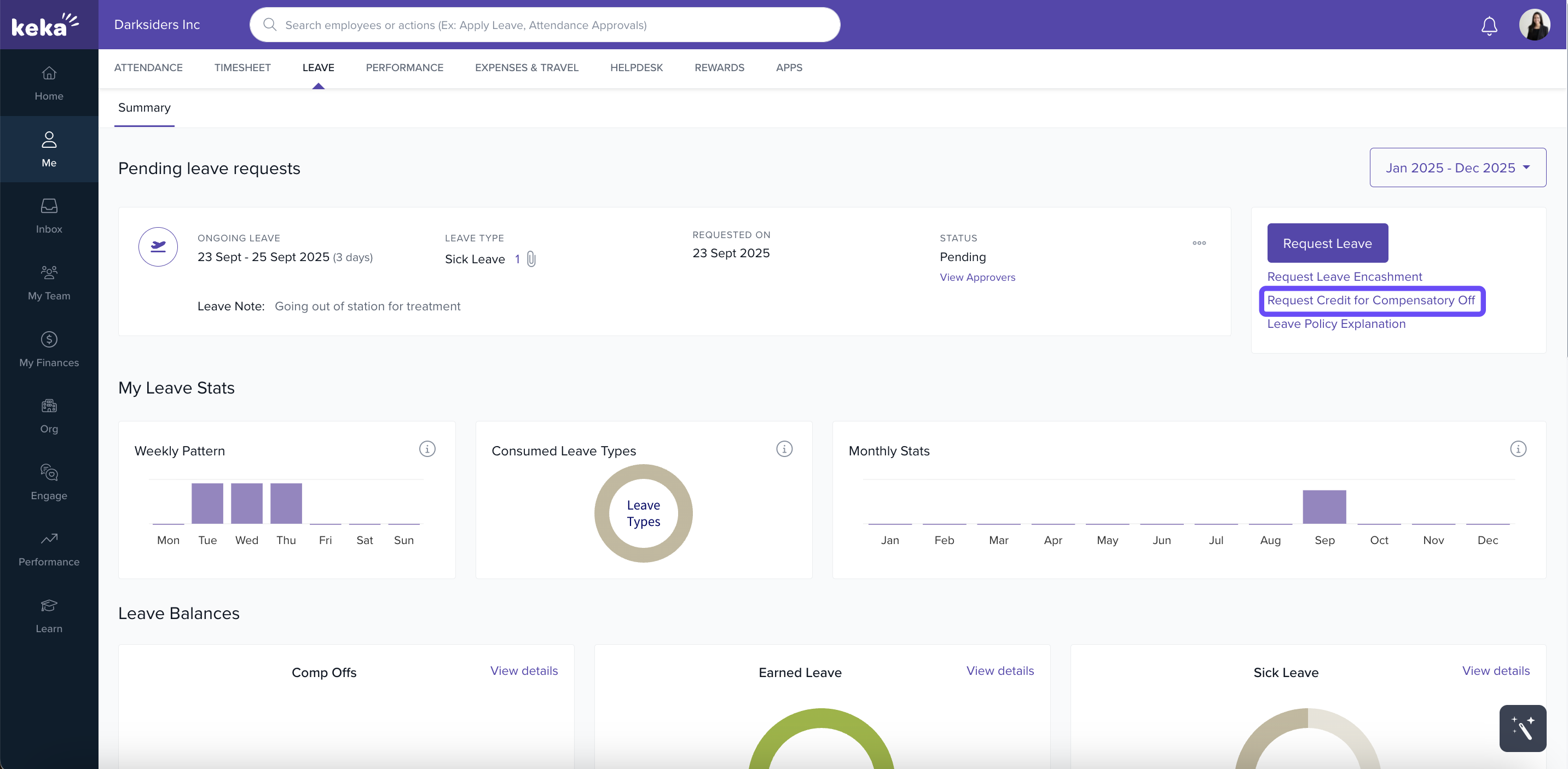Click the Weekly Pattern info icon
The image size is (1568, 769).
click(x=427, y=449)
